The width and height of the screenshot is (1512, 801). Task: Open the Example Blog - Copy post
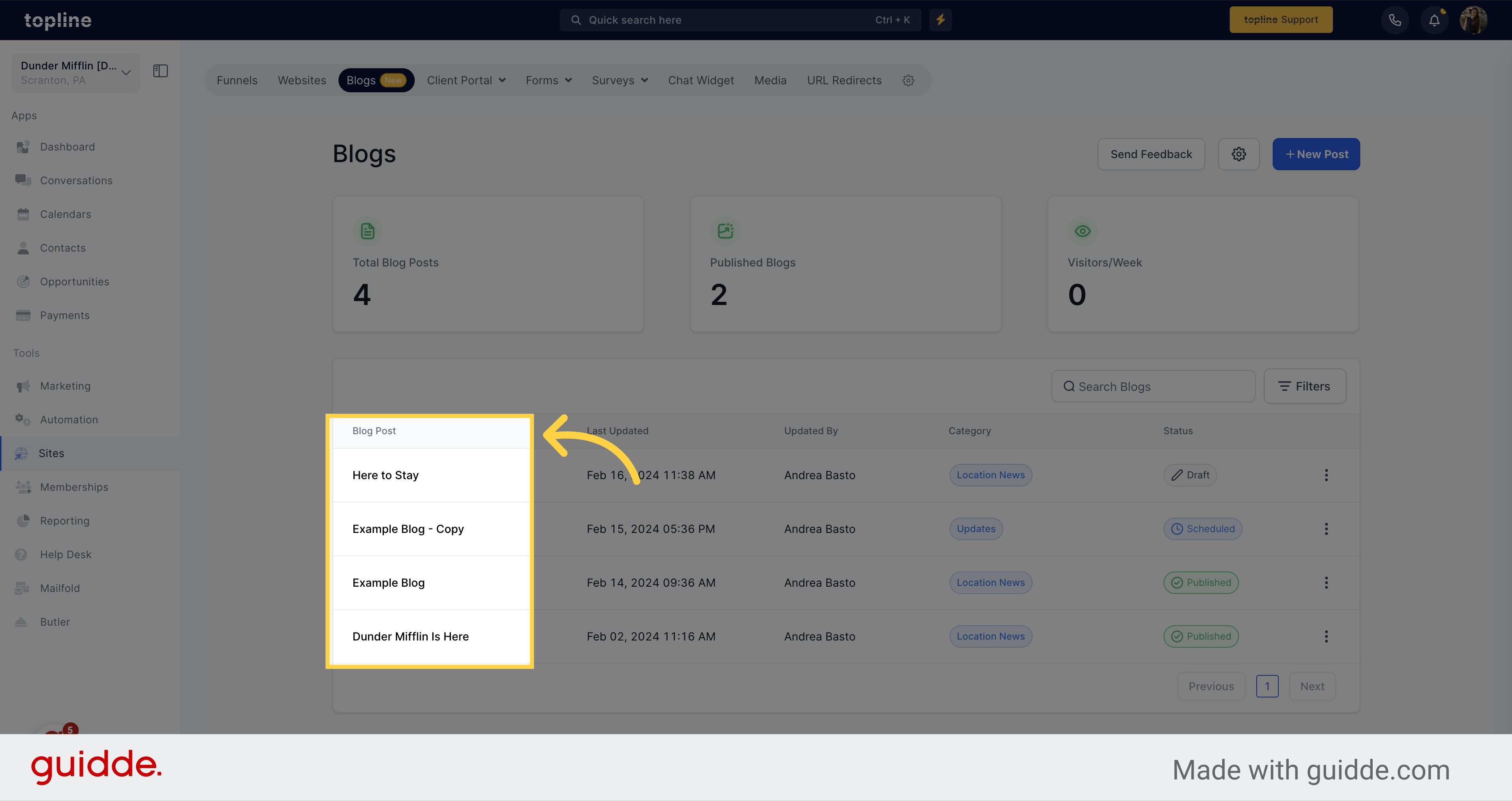pos(408,529)
